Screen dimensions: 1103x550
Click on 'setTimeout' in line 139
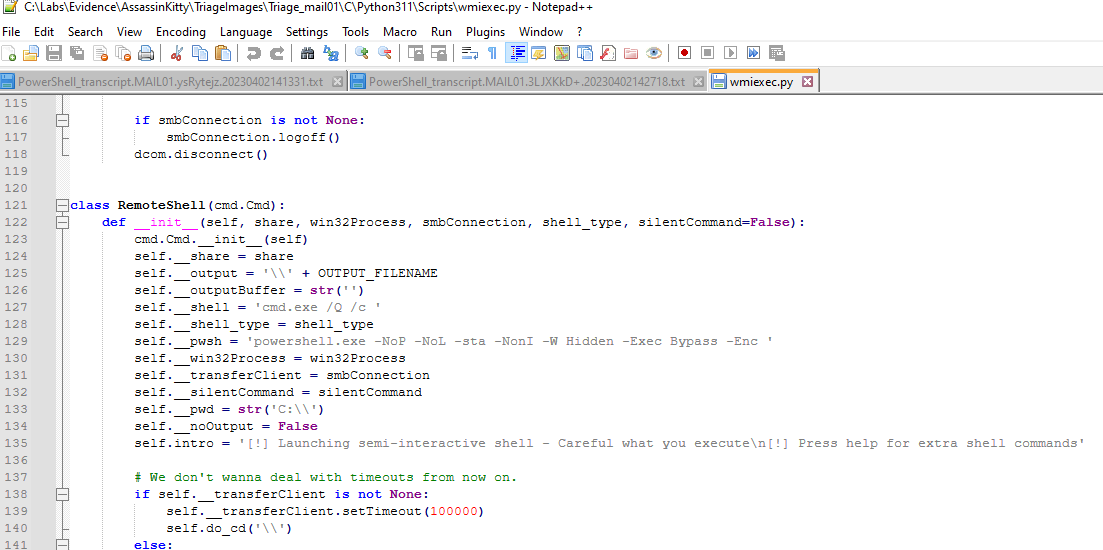(383, 511)
